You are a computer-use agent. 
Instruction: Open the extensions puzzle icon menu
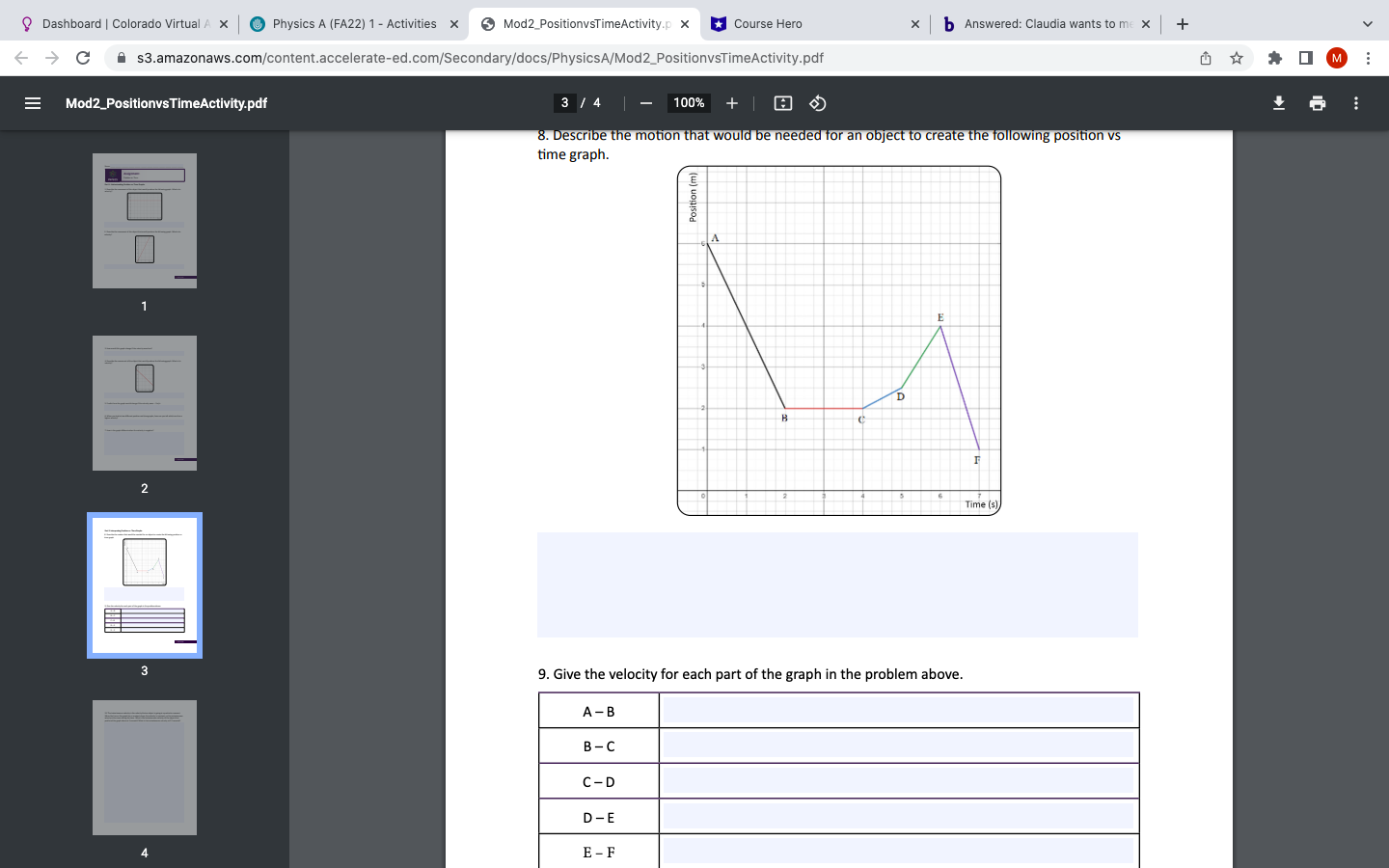[x=1274, y=58]
